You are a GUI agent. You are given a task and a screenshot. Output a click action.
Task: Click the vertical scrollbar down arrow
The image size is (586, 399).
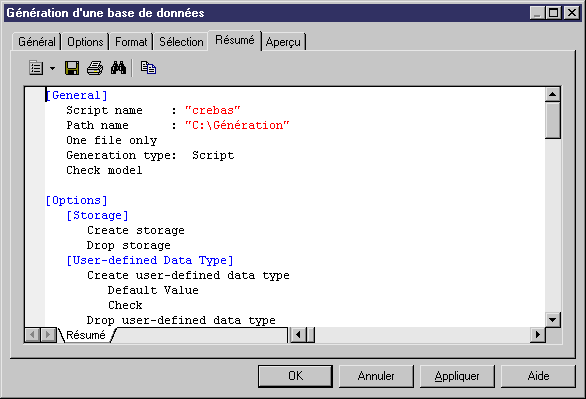tap(552, 320)
